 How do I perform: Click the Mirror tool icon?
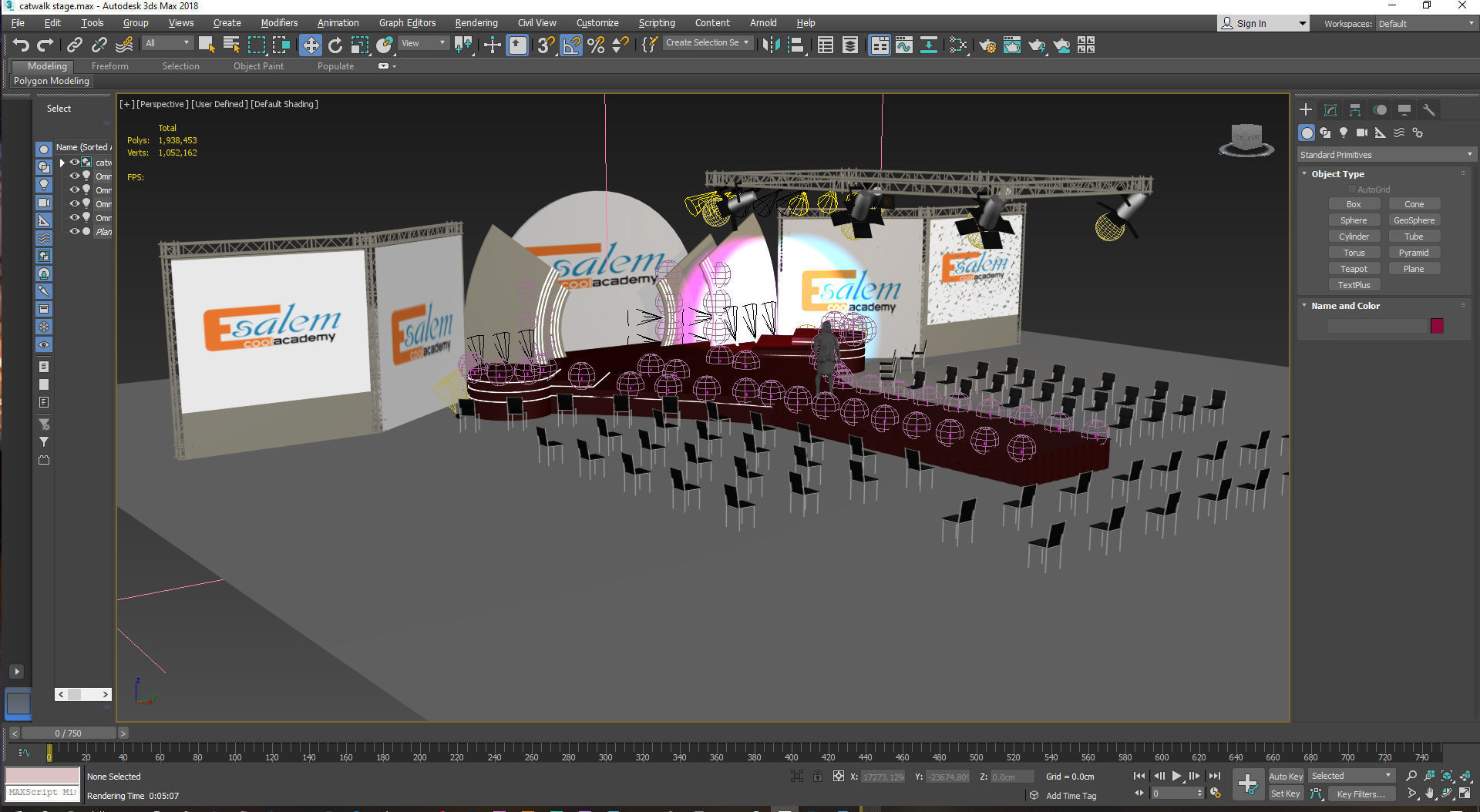pos(771,45)
